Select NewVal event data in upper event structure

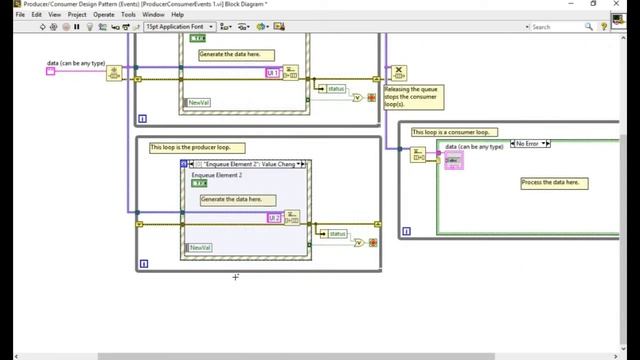tap(197, 103)
